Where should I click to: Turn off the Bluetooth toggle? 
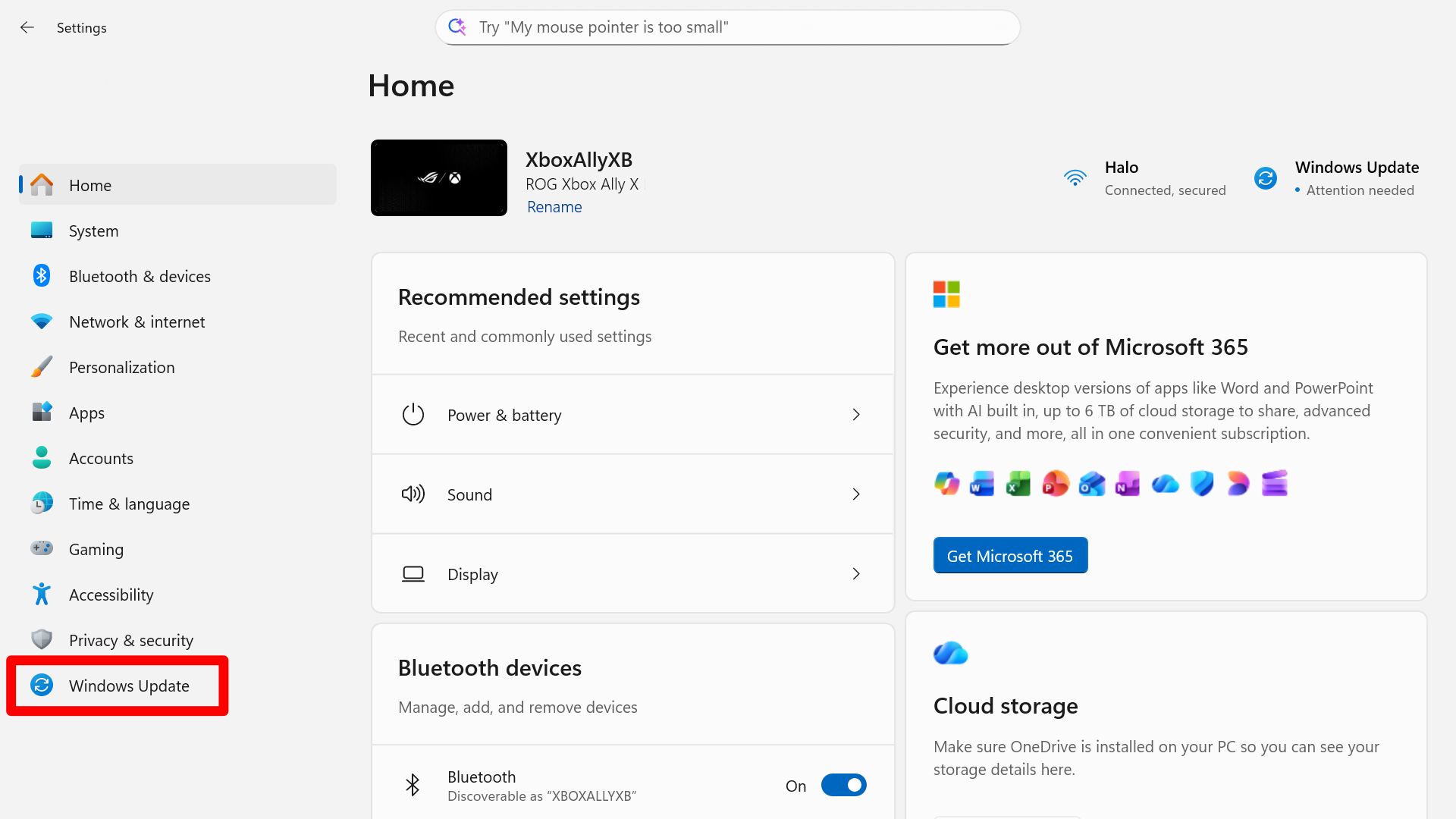(x=843, y=785)
